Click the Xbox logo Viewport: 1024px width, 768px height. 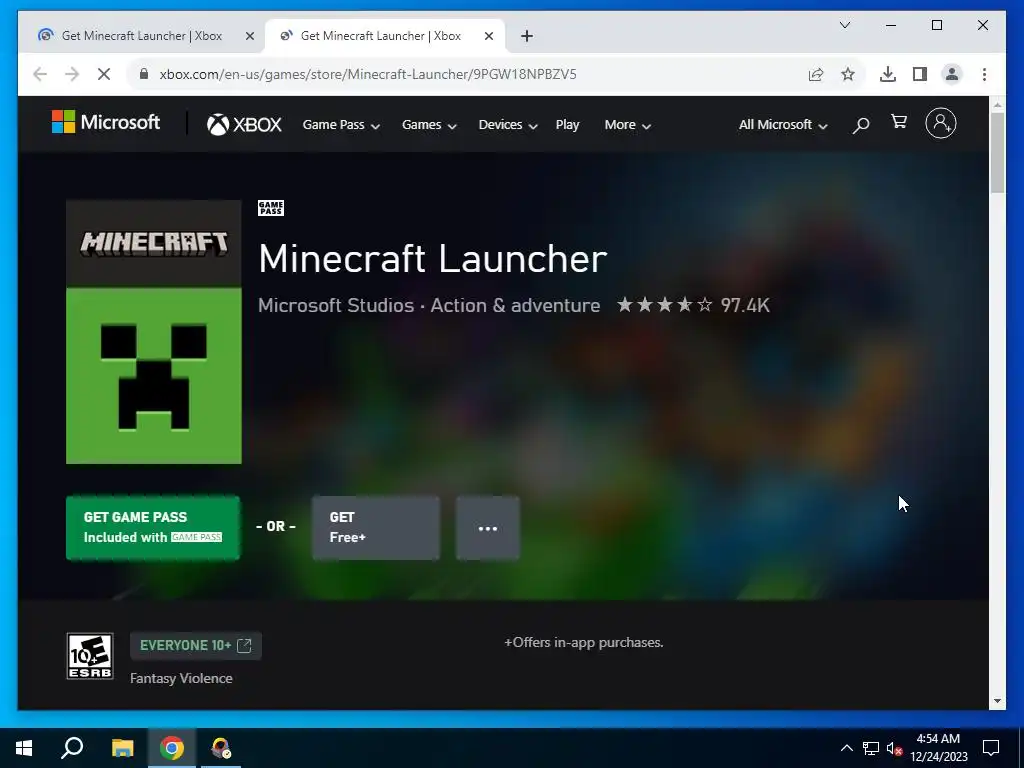pyautogui.click(x=244, y=124)
